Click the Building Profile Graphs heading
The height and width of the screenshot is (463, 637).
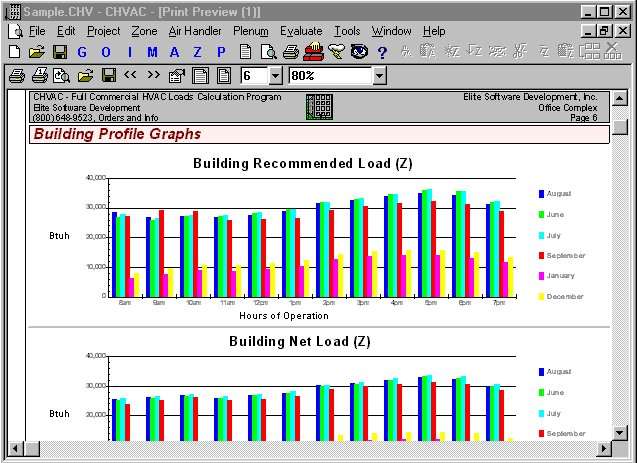117,134
